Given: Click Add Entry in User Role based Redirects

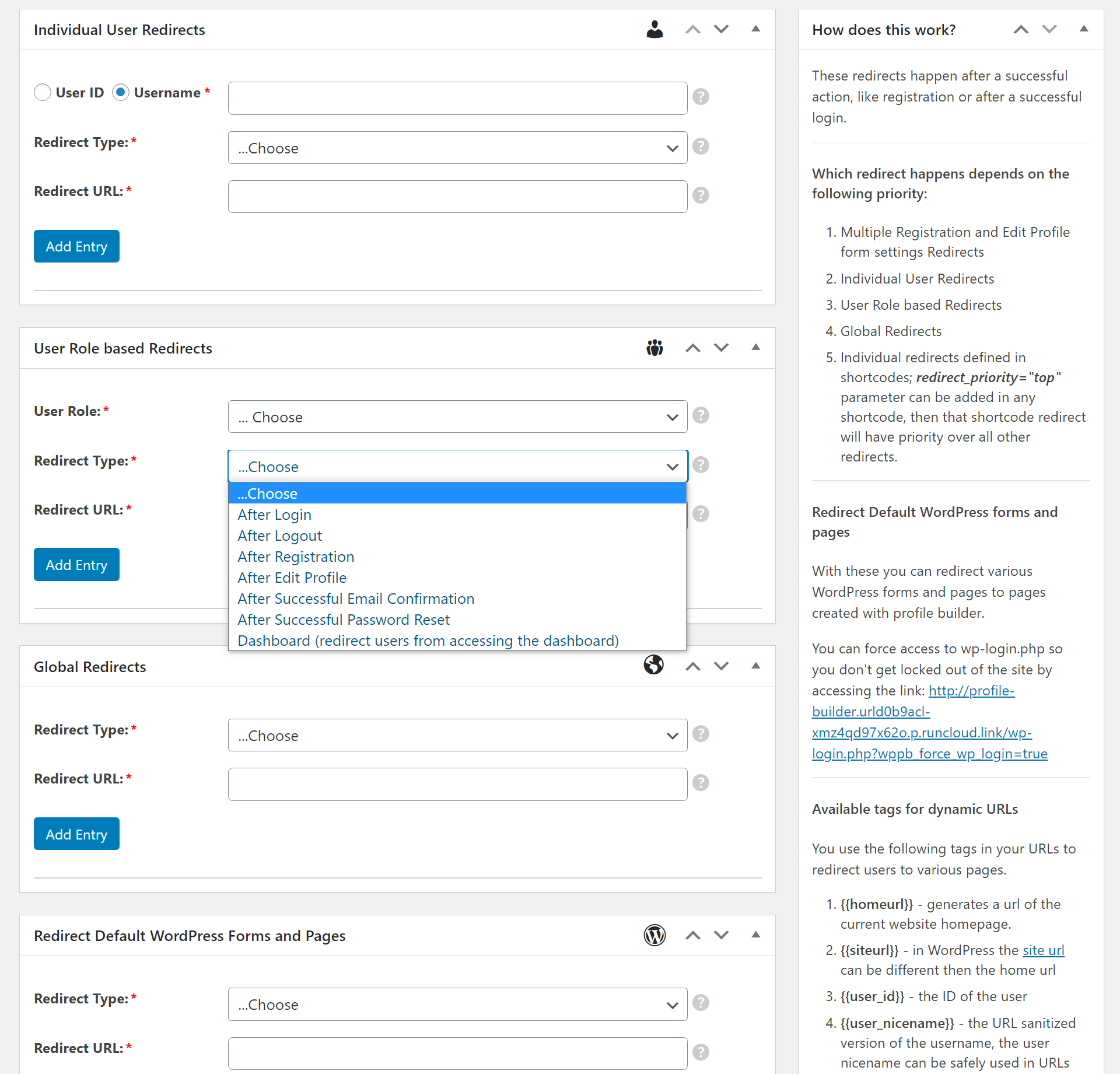Looking at the screenshot, I should click(x=76, y=565).
